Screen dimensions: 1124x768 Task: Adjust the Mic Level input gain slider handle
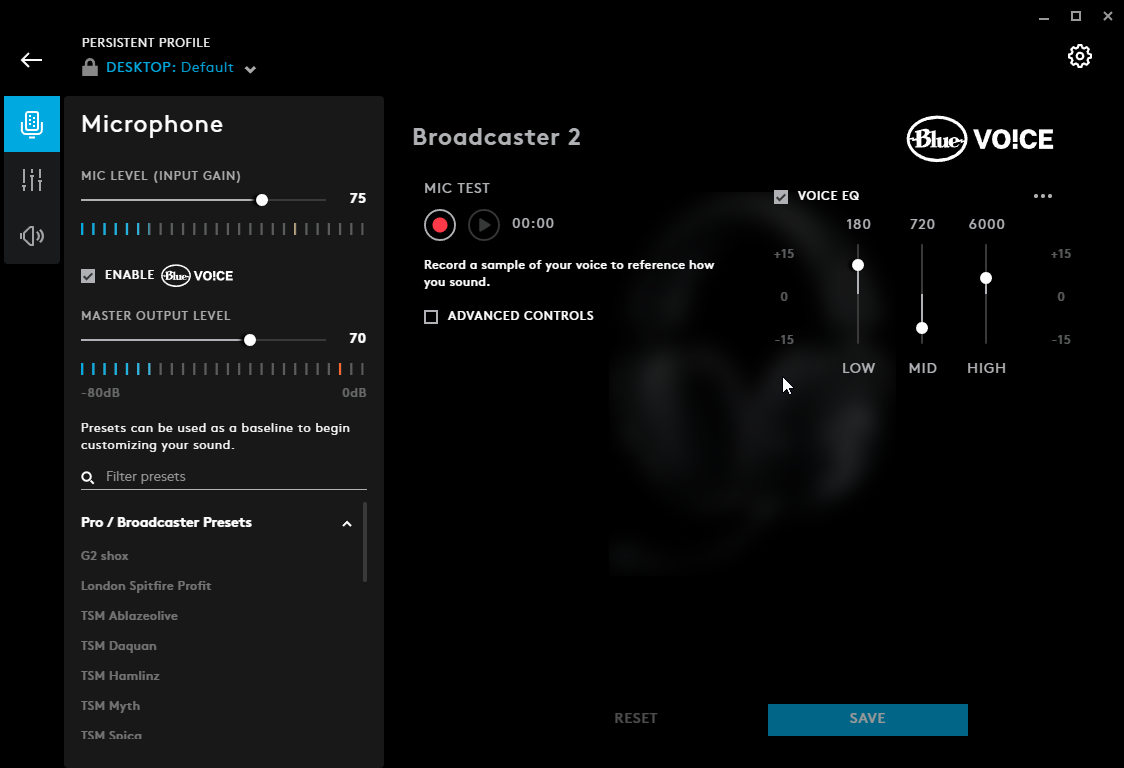click(x=262, y=200)
